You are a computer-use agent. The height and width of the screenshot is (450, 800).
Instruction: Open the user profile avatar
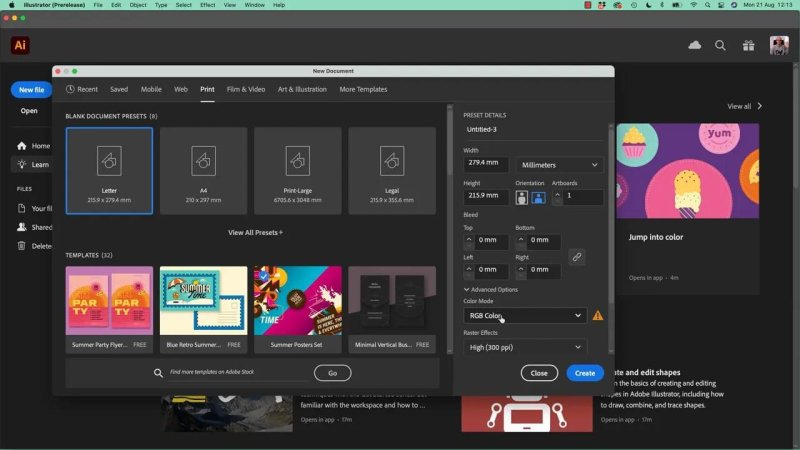point(779,45)
